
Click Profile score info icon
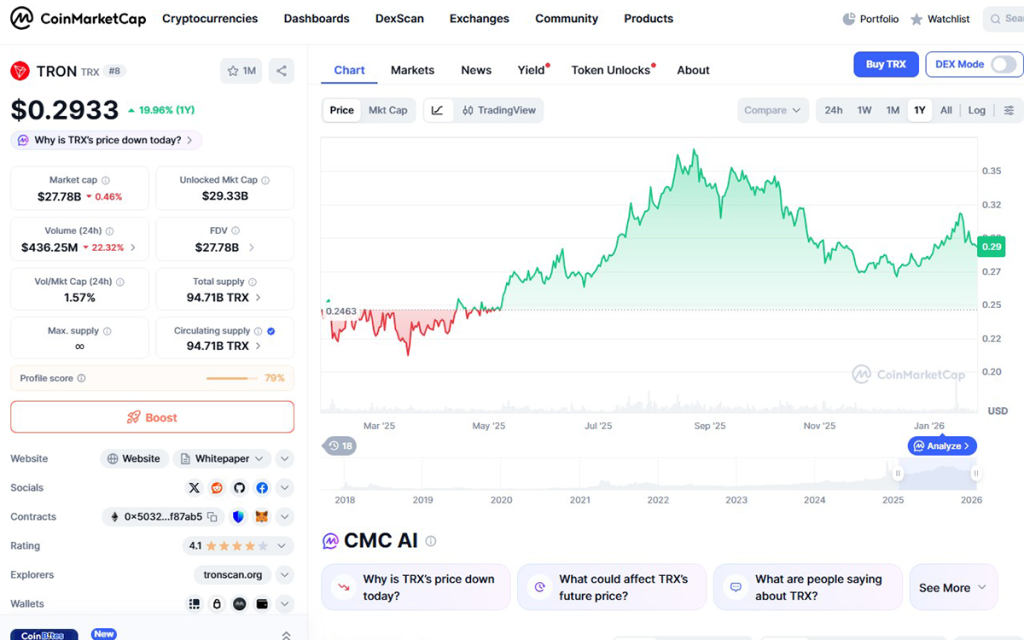click(82, 378)
